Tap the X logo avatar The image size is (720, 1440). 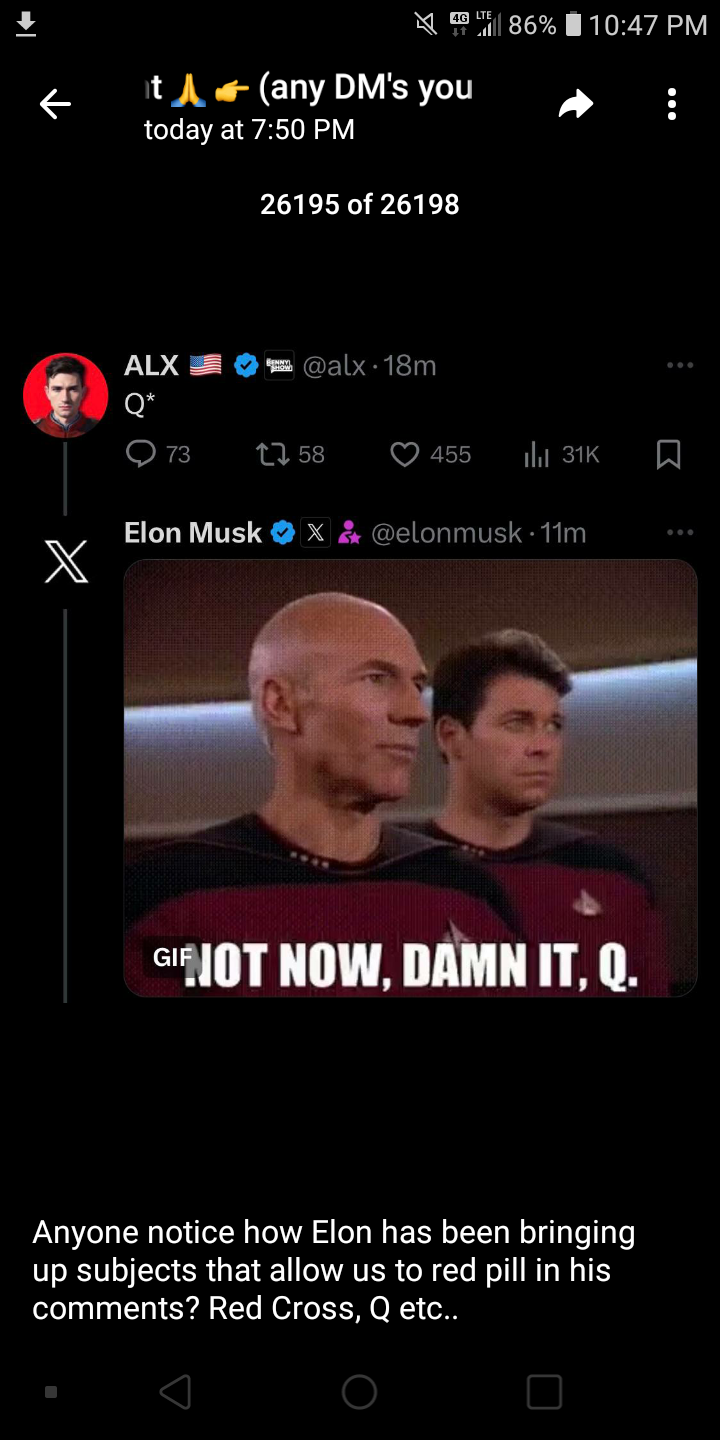tap(65, 562)
